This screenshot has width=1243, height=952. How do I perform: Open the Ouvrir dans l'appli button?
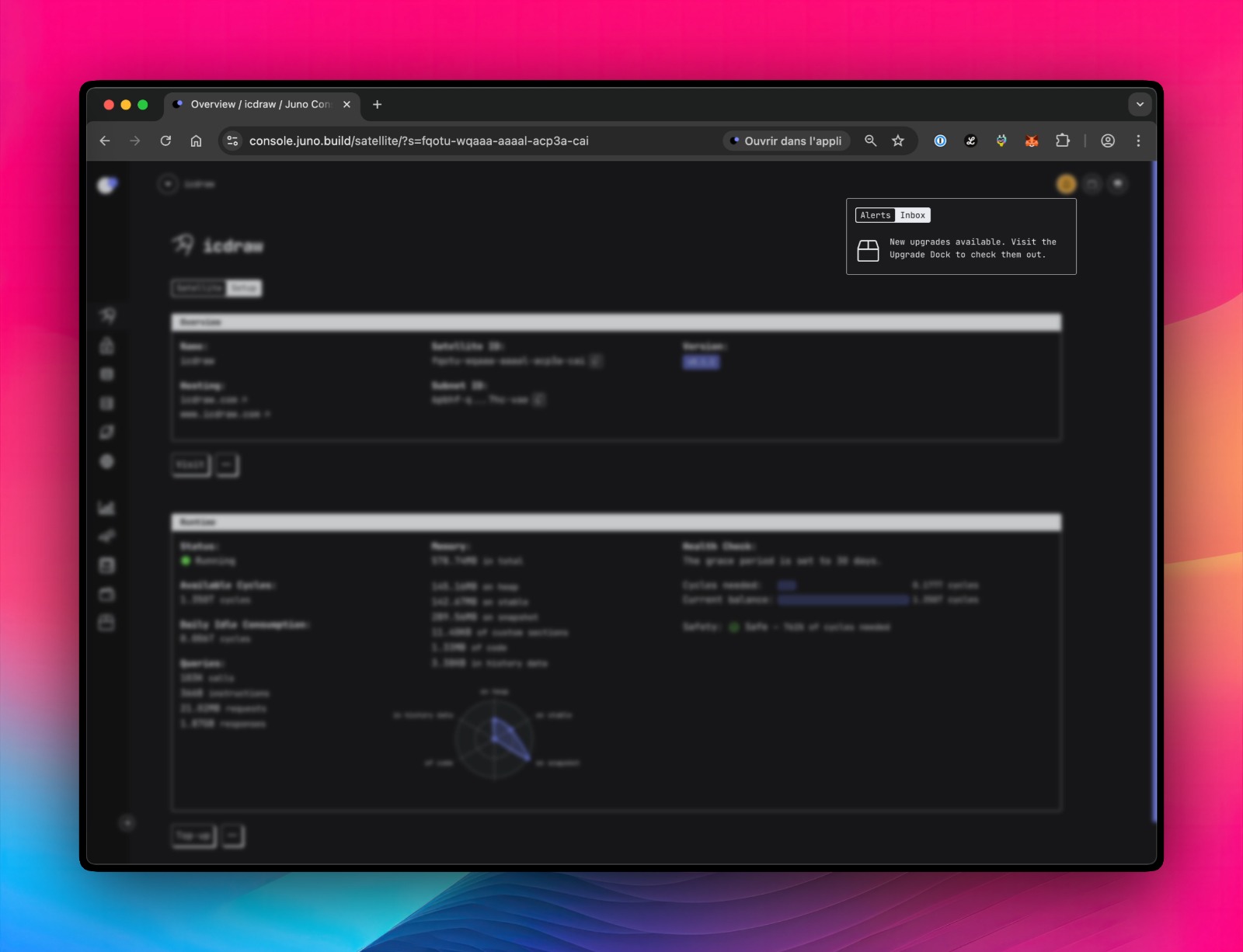tap(786, 141)
